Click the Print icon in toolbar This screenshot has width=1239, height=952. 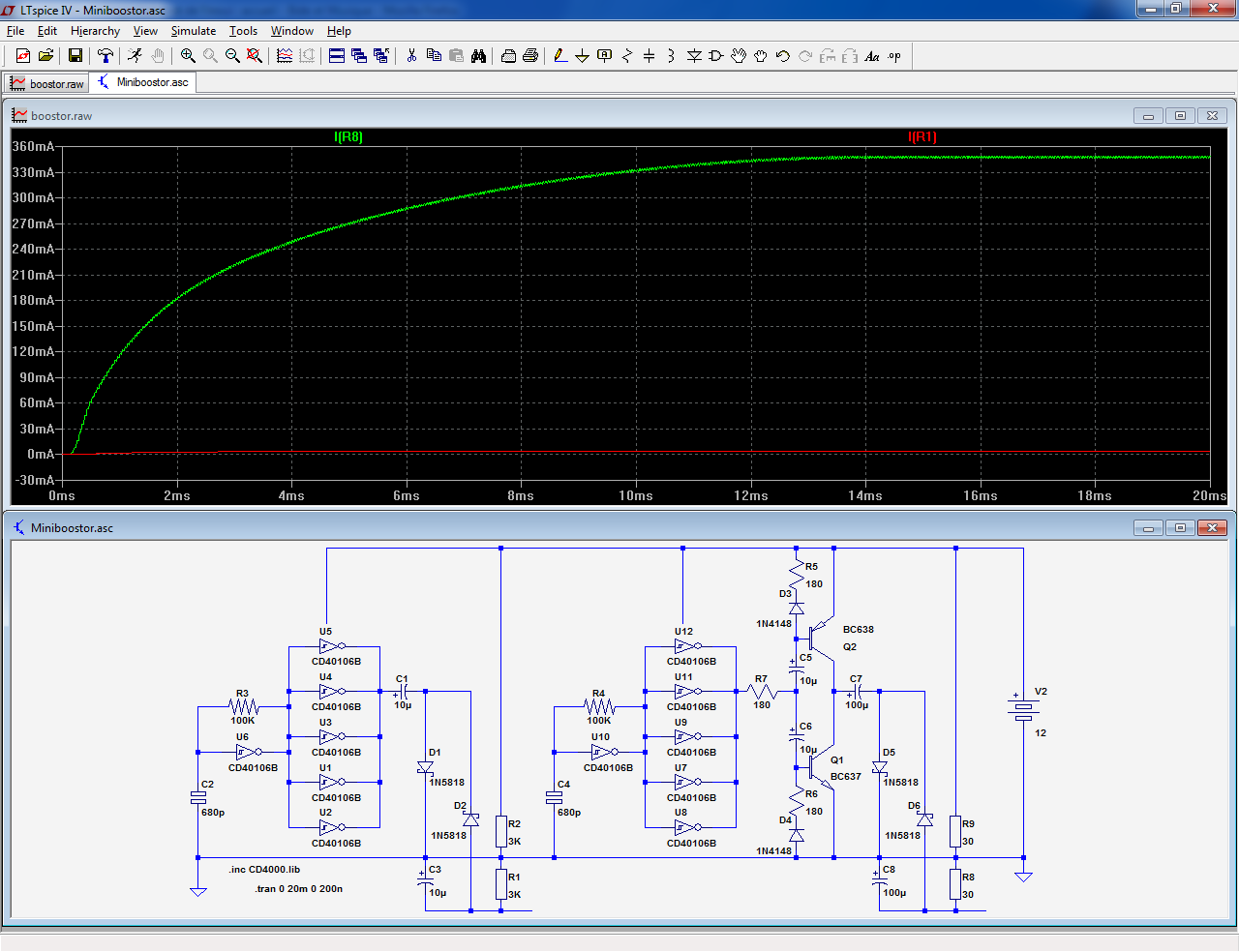[530, 56]
